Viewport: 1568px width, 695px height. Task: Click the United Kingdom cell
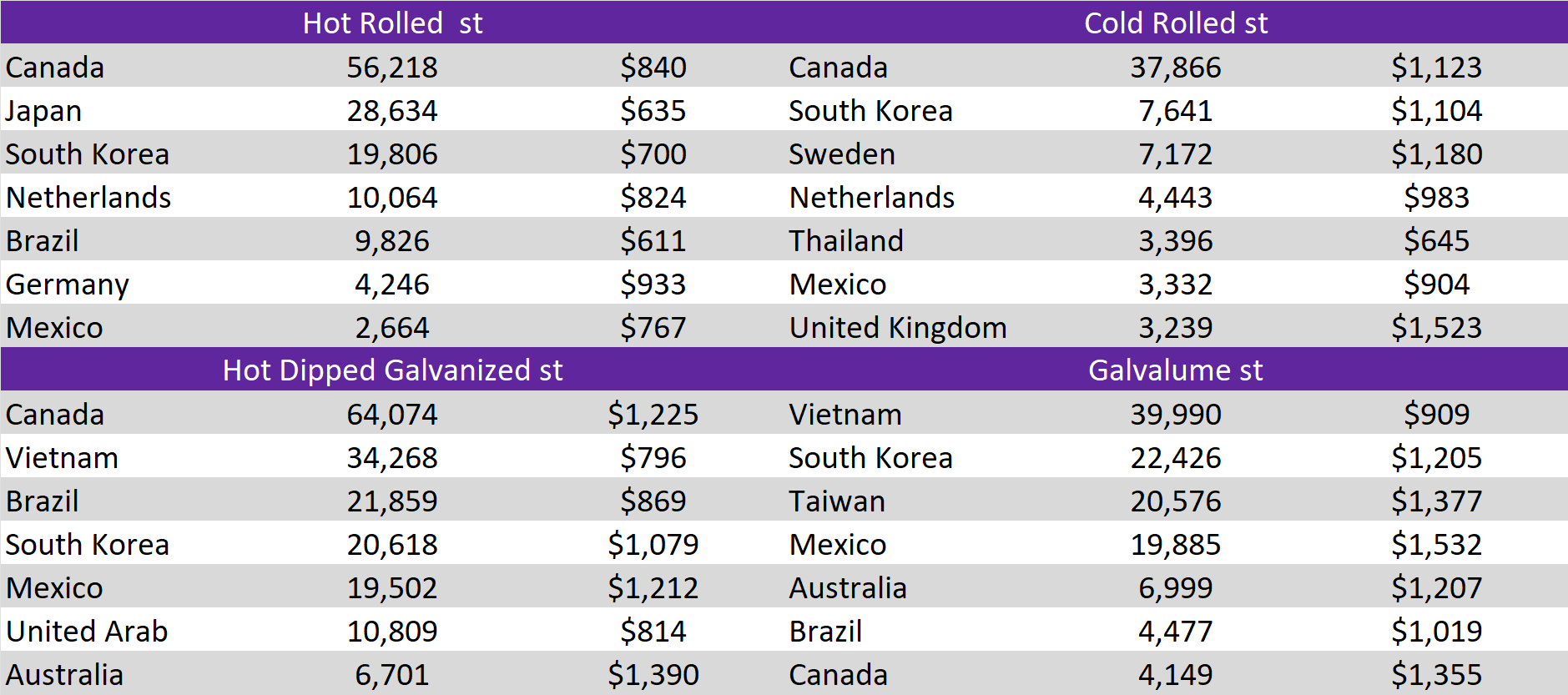point(897,328)
